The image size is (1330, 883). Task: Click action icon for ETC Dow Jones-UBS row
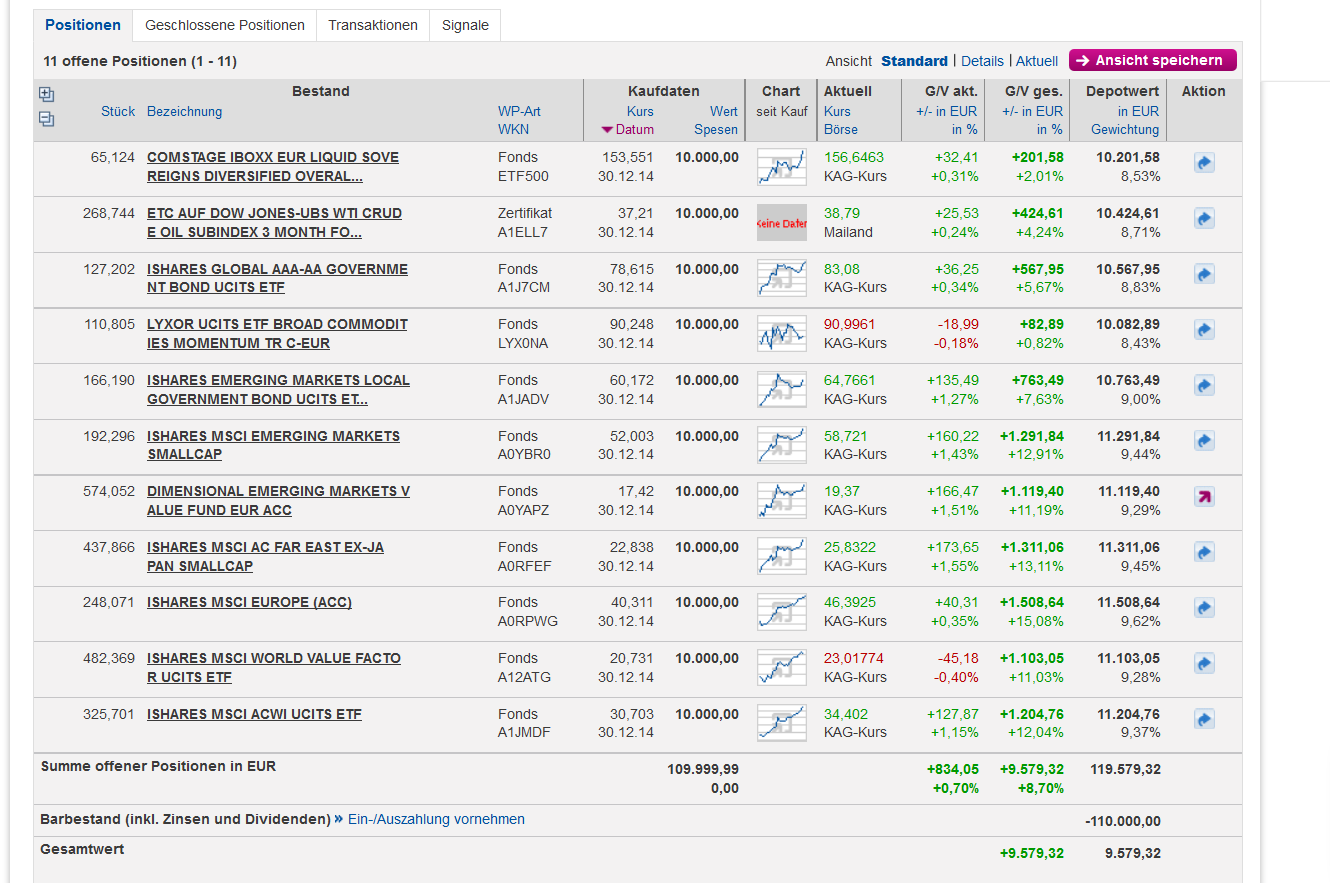tap(1204, 219)
